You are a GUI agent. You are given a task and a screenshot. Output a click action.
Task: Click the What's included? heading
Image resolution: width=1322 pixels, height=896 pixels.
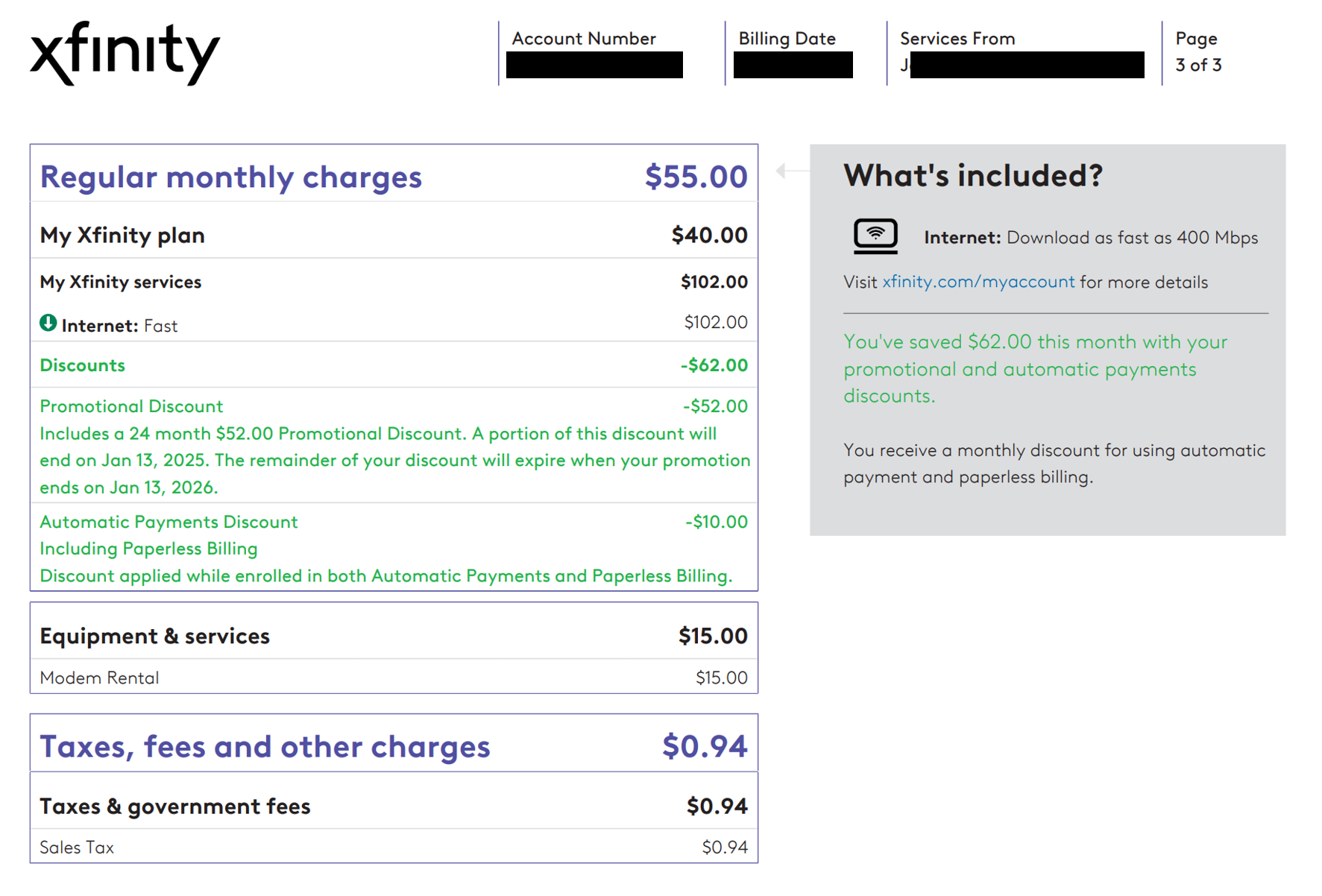pyautogui.click(x=972, y=176)
